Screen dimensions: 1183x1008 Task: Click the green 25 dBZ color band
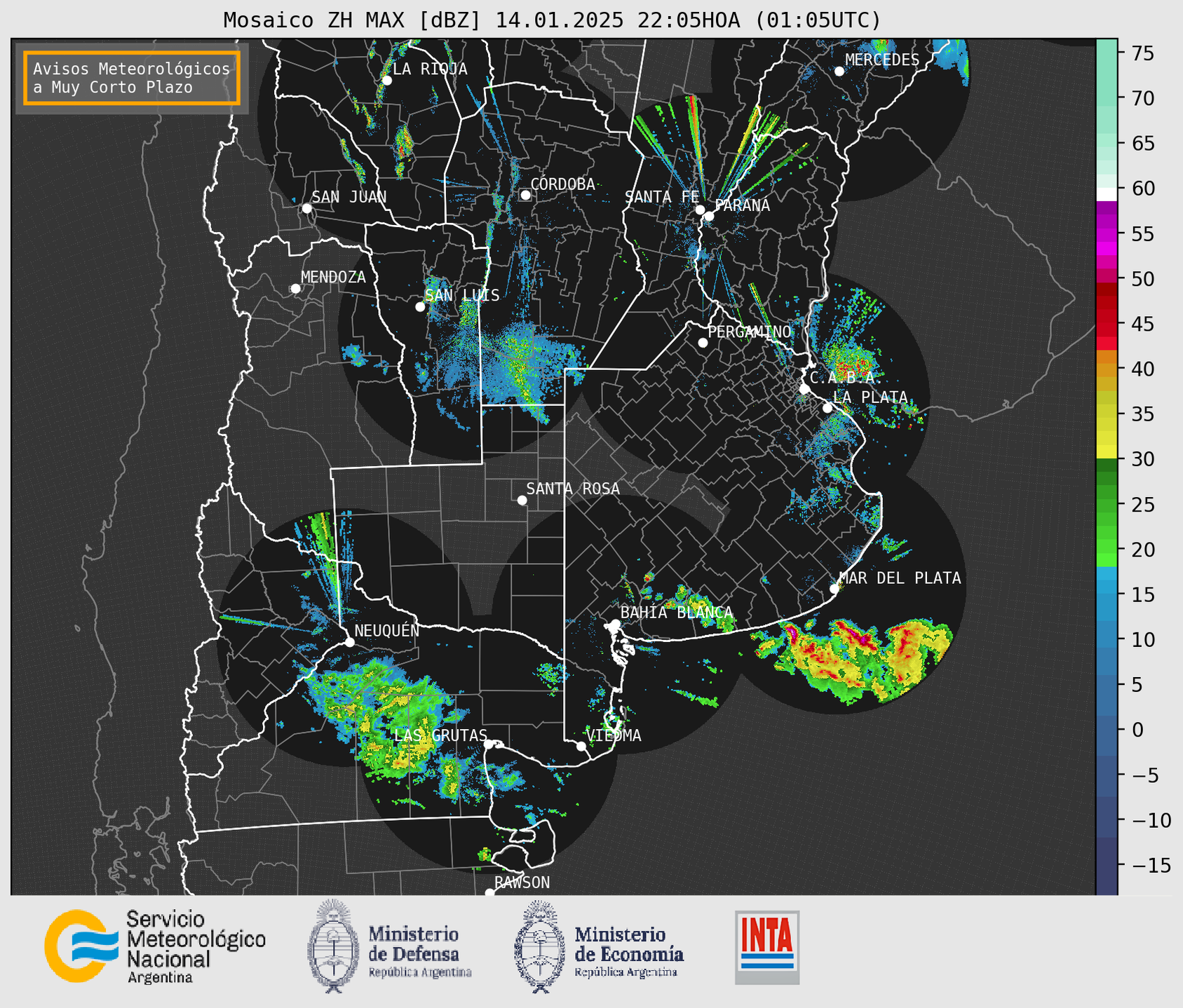tap(1107, 505)
